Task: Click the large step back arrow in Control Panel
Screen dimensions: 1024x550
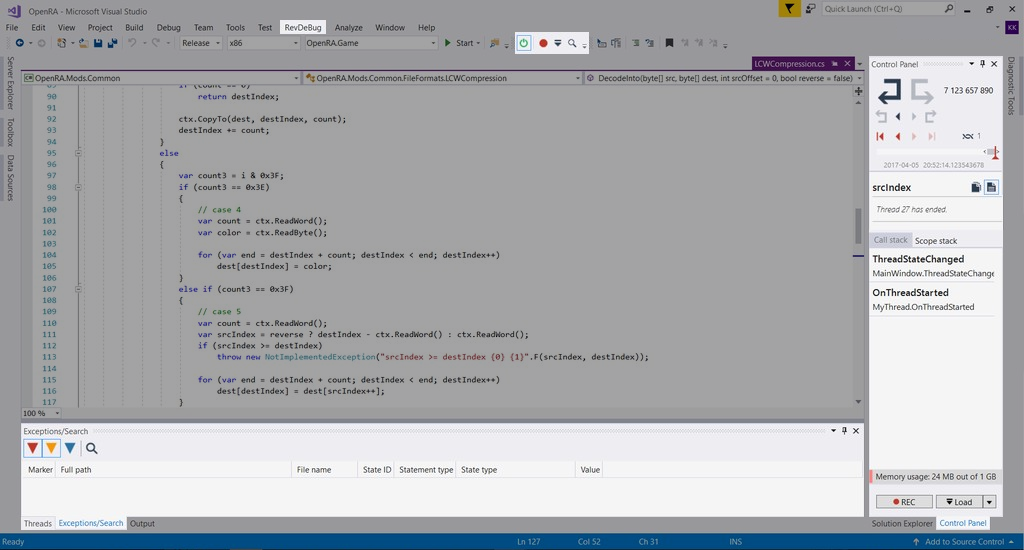Action: pos(889,91)
